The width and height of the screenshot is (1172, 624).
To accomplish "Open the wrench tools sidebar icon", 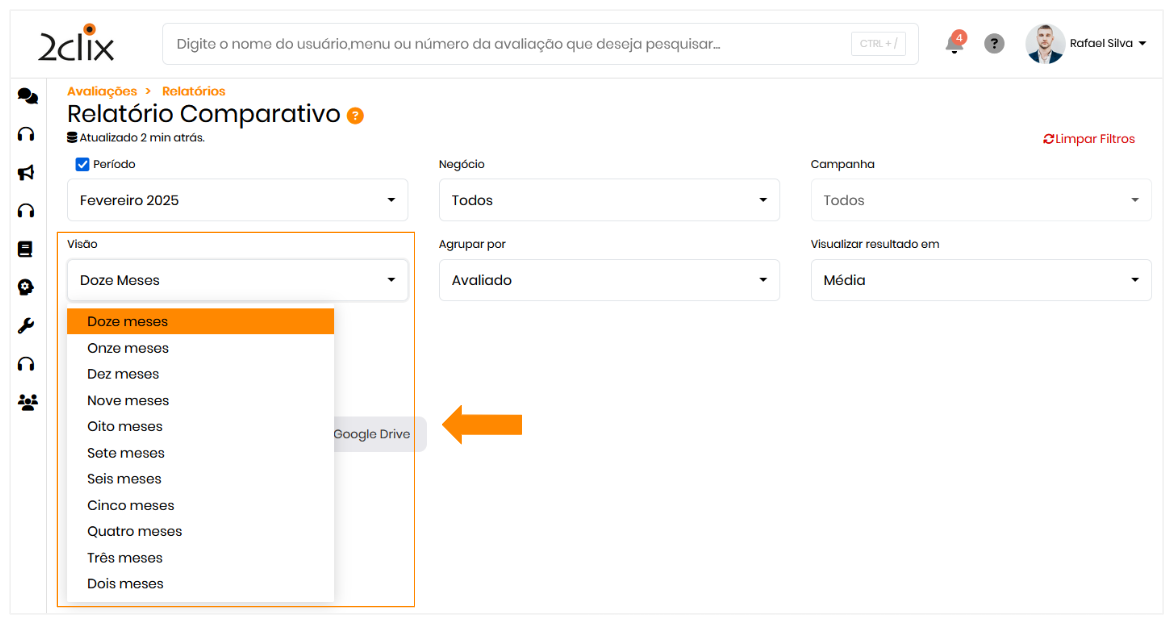I will coord(27,326).
